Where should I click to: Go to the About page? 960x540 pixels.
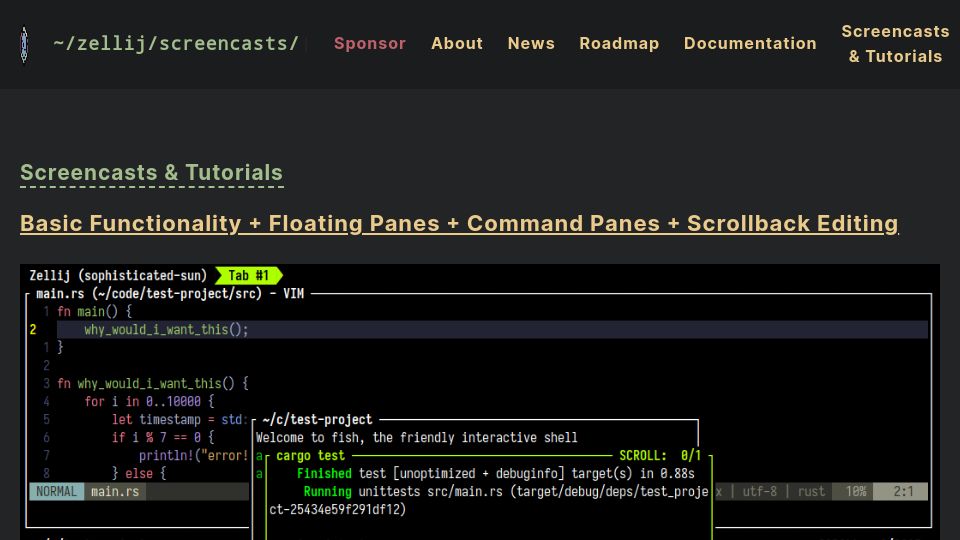(457, 43)
